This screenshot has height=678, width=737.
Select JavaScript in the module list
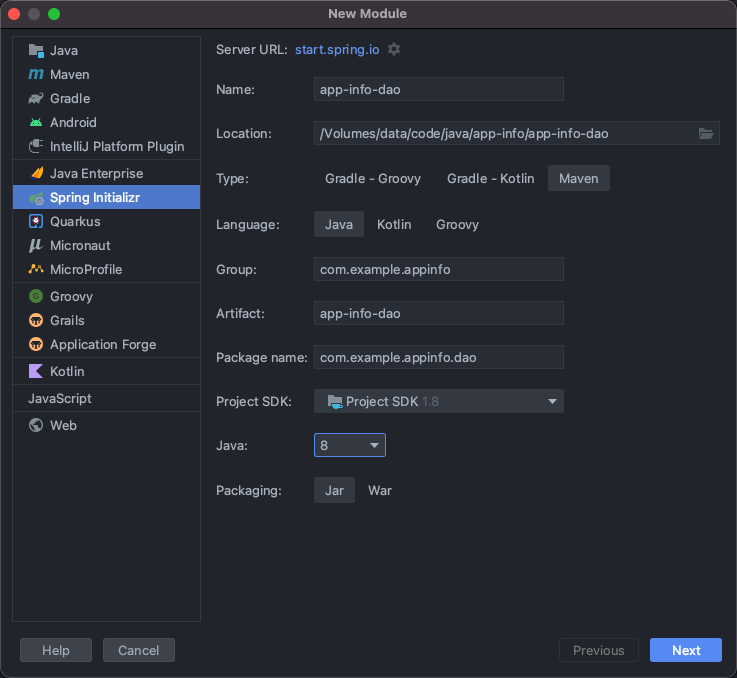[x=60, y=398]
